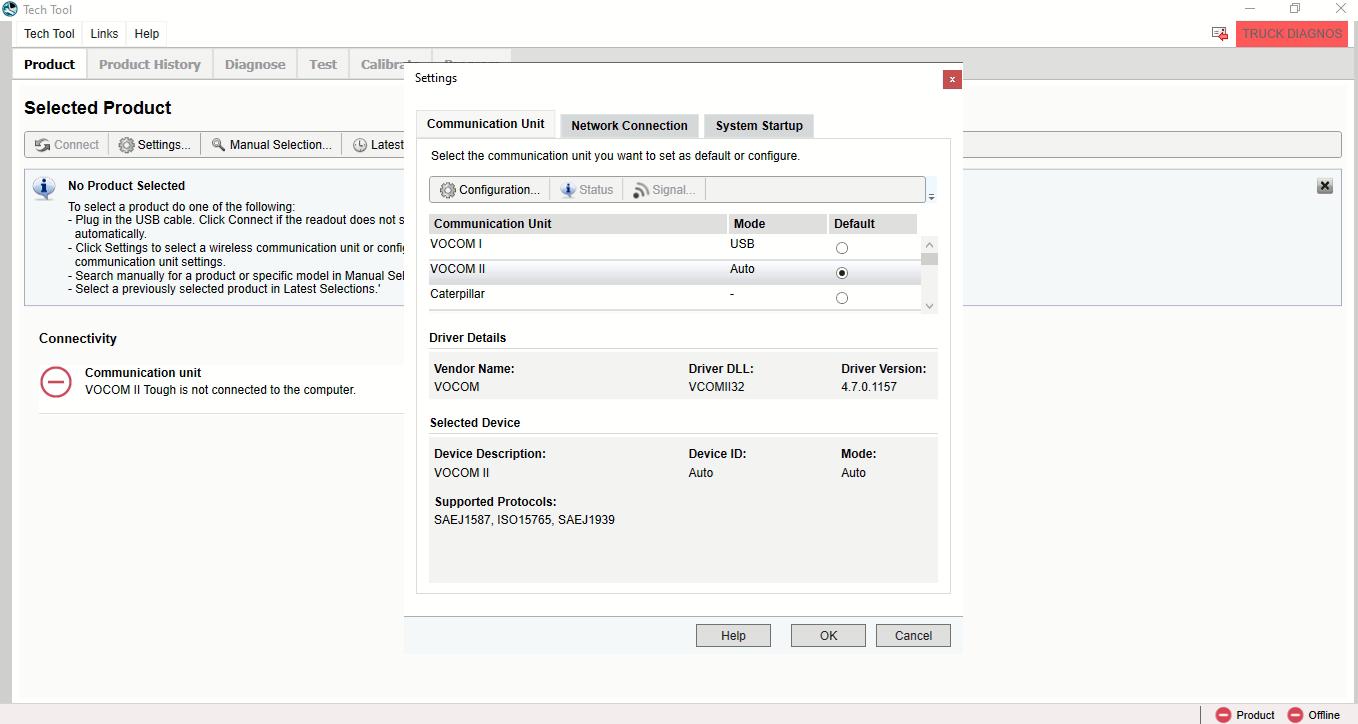Select the Communication Unit tab

(x=486, y=124)
